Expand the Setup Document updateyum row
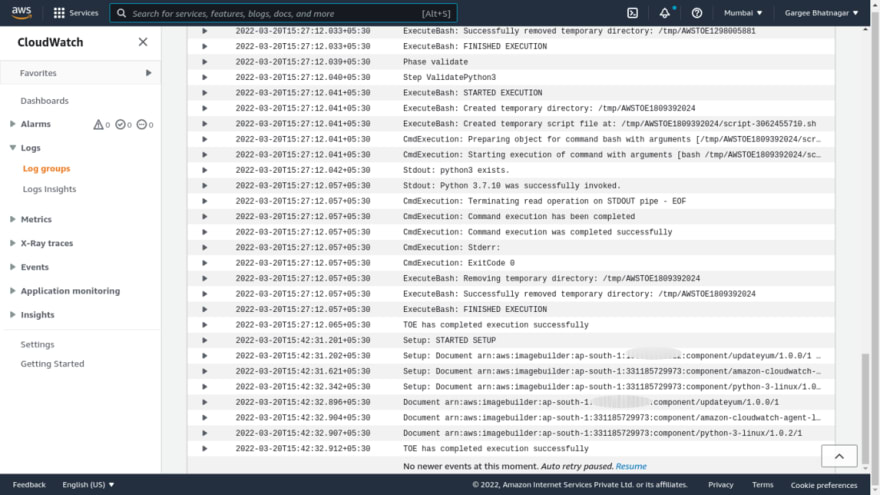The width and height of the screenshot is (880, 495). pyautogui.click(x=205, y=356)
